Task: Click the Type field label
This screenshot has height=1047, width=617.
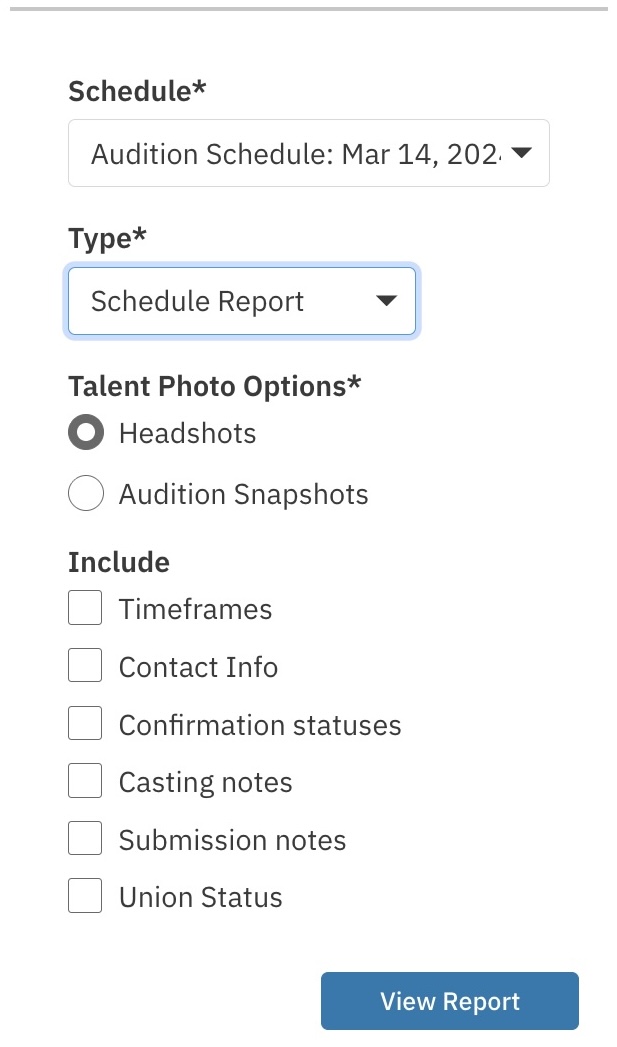Action: (106, 239)
